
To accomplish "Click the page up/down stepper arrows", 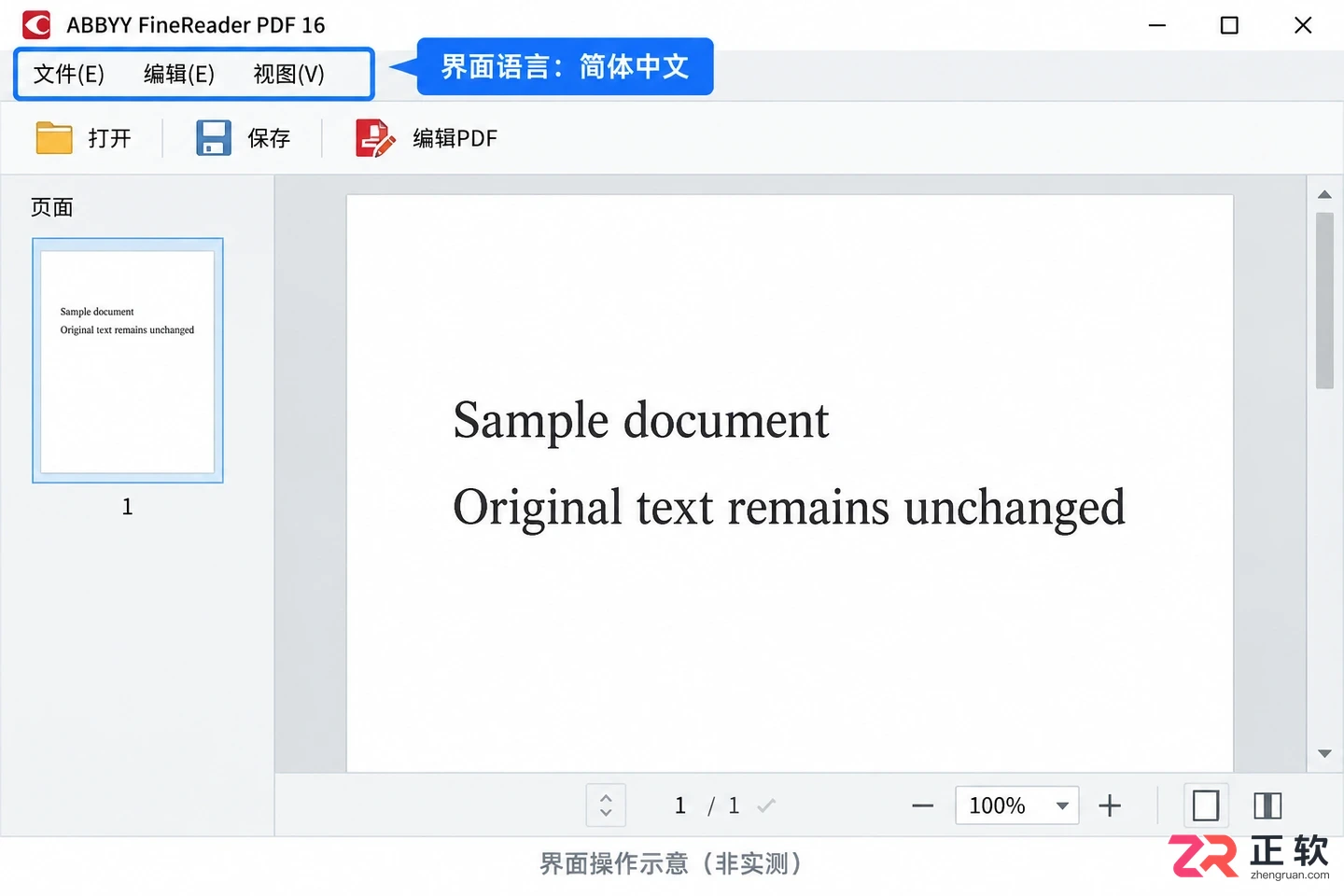I will pos(606,805).
